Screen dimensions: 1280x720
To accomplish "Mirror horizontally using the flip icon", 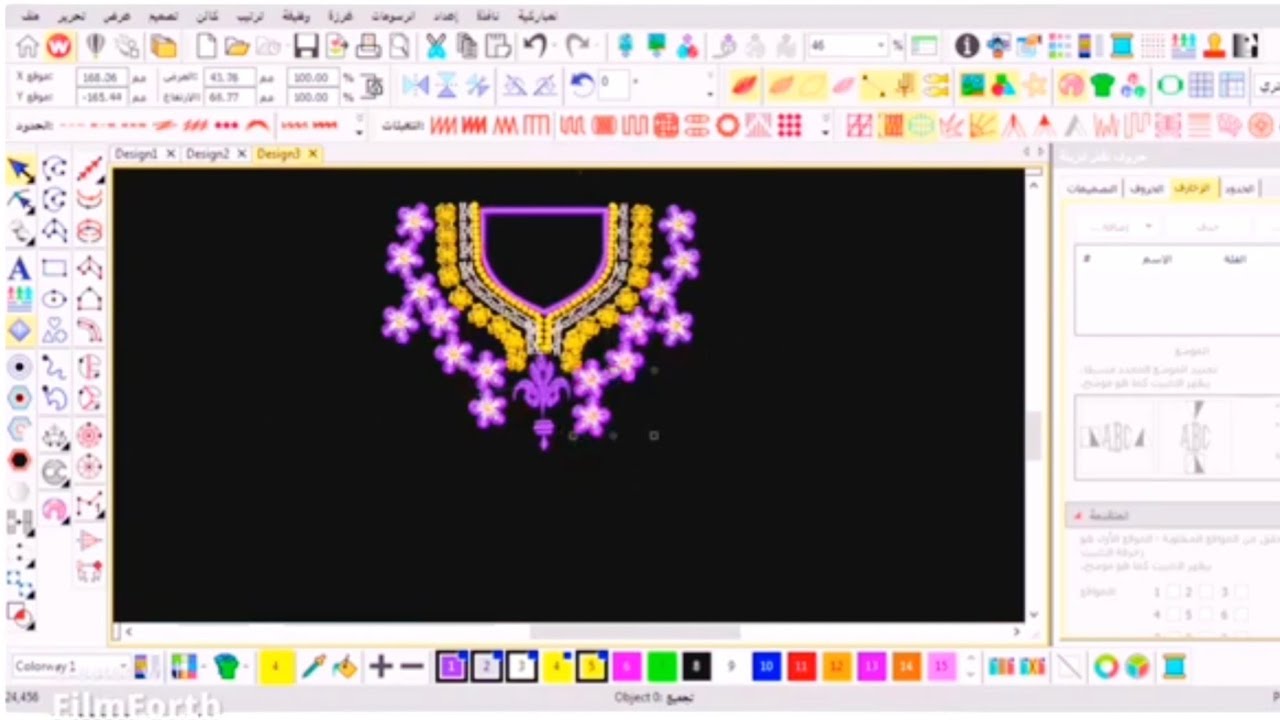I will click(415, 85).
